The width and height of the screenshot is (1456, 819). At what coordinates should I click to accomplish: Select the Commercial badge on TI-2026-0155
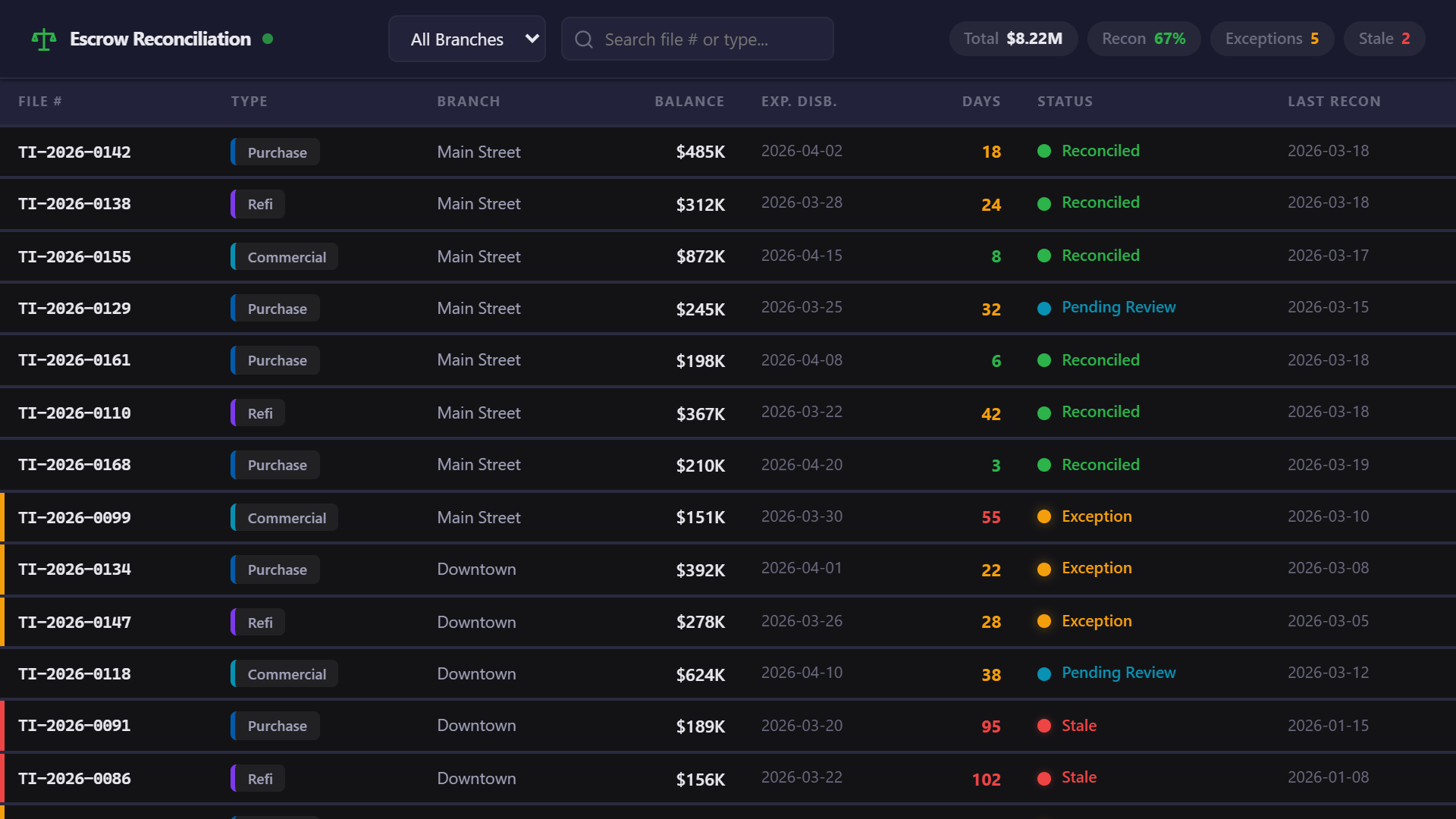click(284, 256)
